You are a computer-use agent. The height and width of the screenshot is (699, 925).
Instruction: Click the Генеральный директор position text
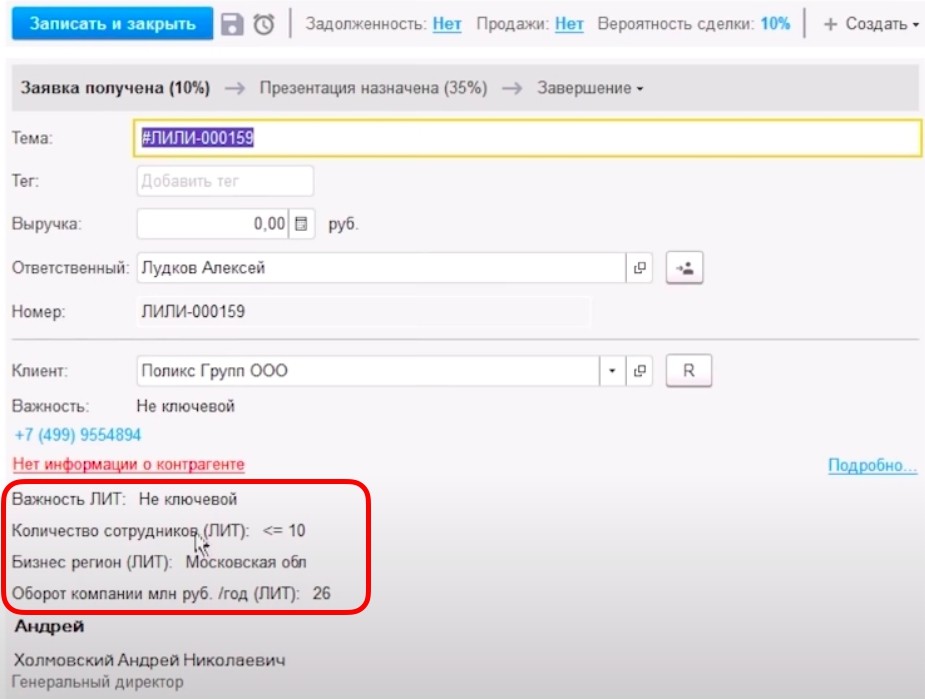(x=97, y=682)
